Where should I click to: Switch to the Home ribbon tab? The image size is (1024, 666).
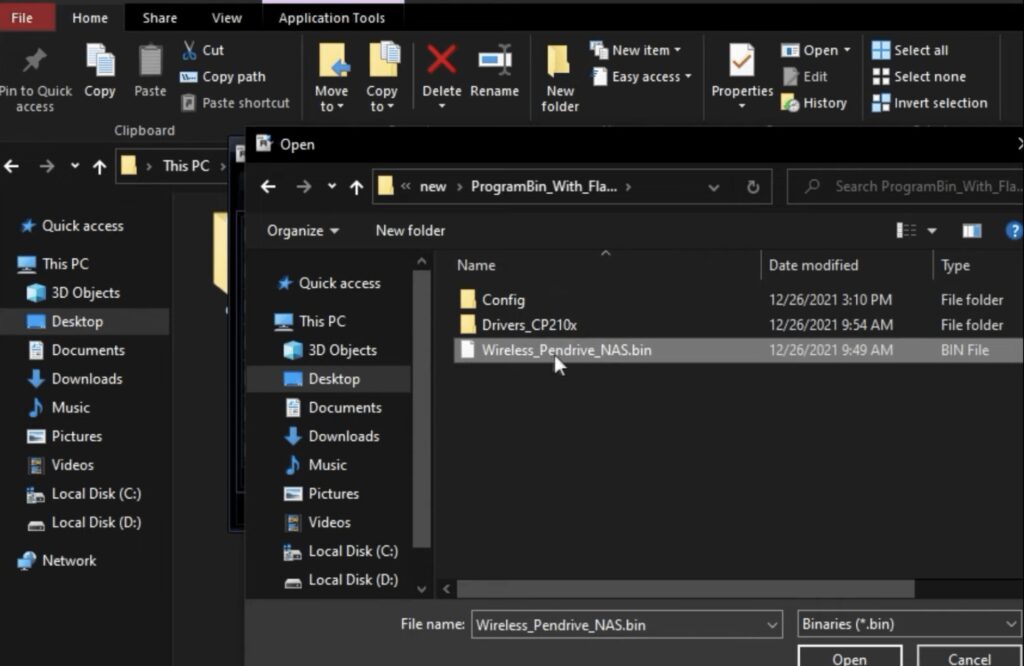point(90,18)
